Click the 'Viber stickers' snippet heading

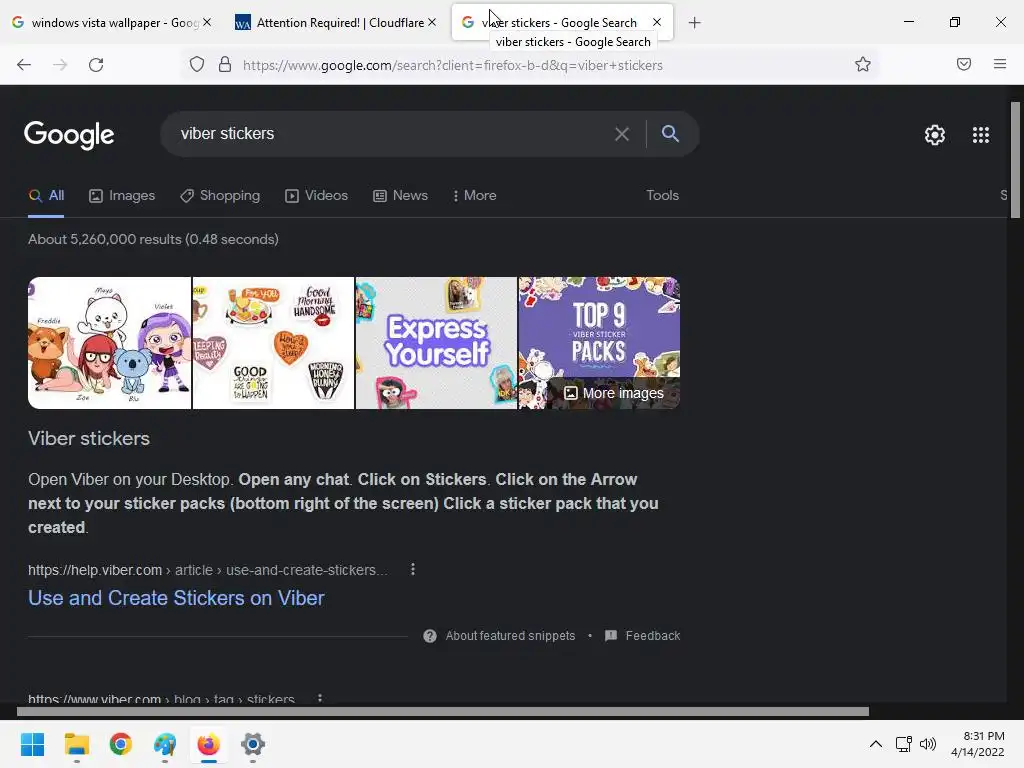click(x=89, y=438)
